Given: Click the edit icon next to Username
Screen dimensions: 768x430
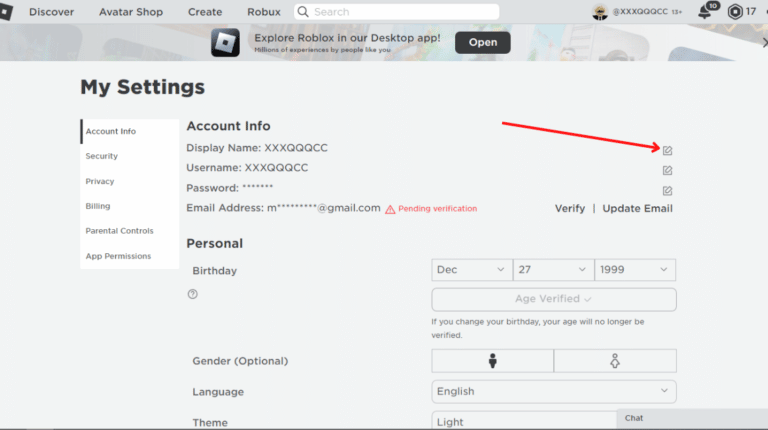Looking at the screenshot, I should (667, 170).
